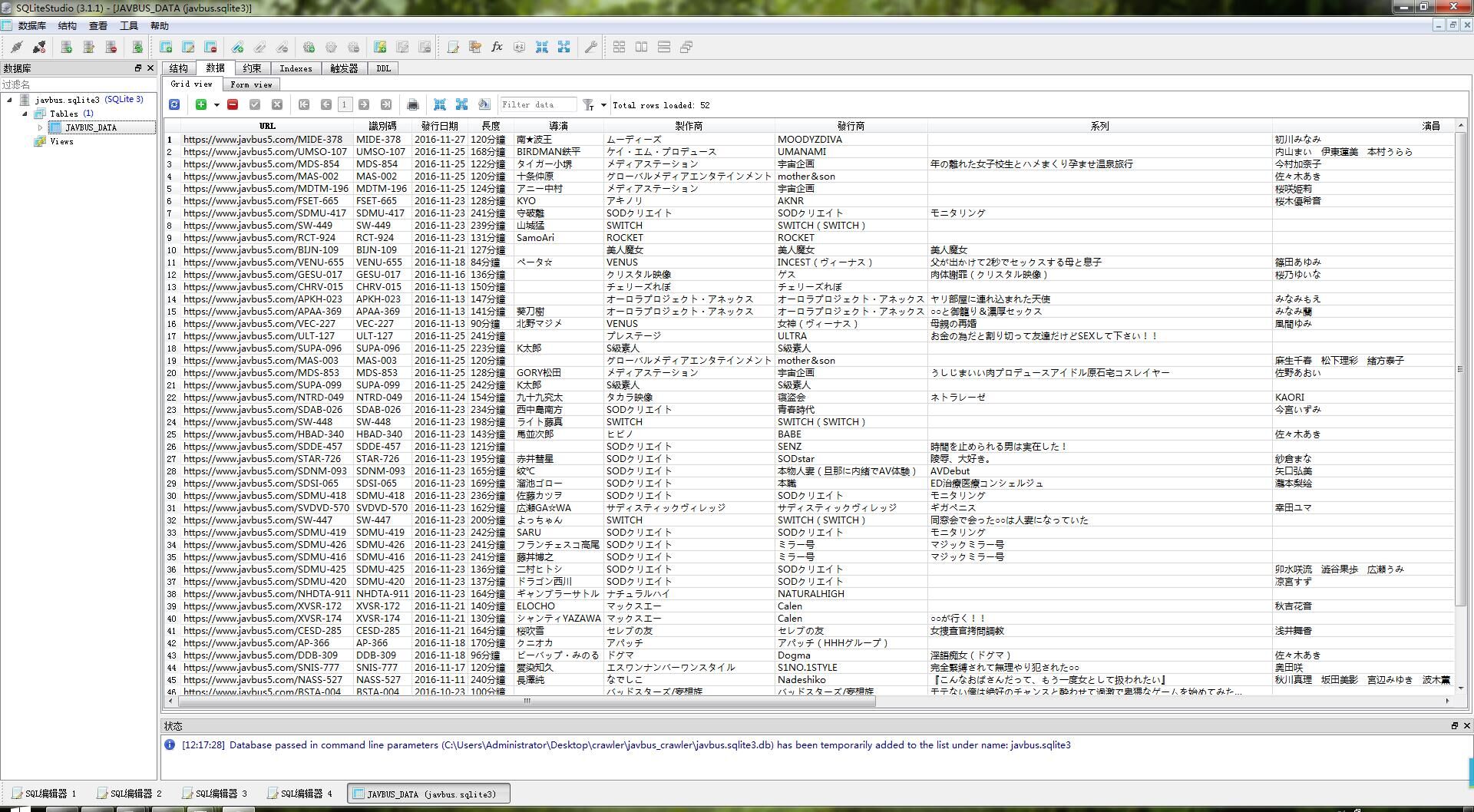Click the tile windows horizontally icon

click(641, 47)
